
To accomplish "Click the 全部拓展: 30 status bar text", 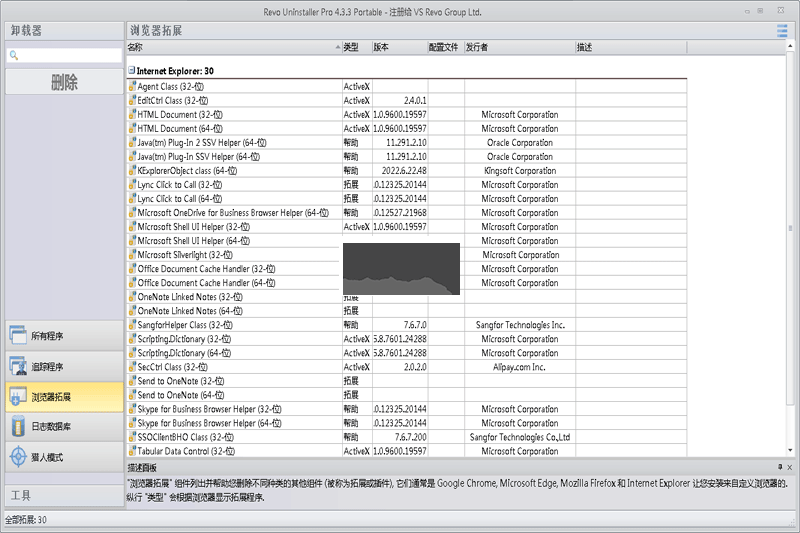I will (26, 520).
